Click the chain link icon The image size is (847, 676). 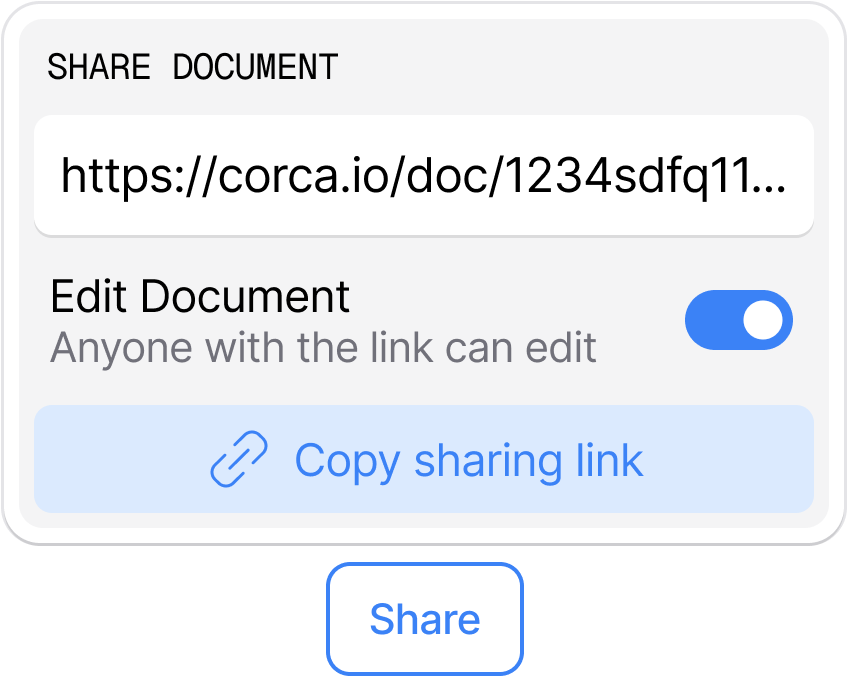pyautogui.click(x=239, y=459)
